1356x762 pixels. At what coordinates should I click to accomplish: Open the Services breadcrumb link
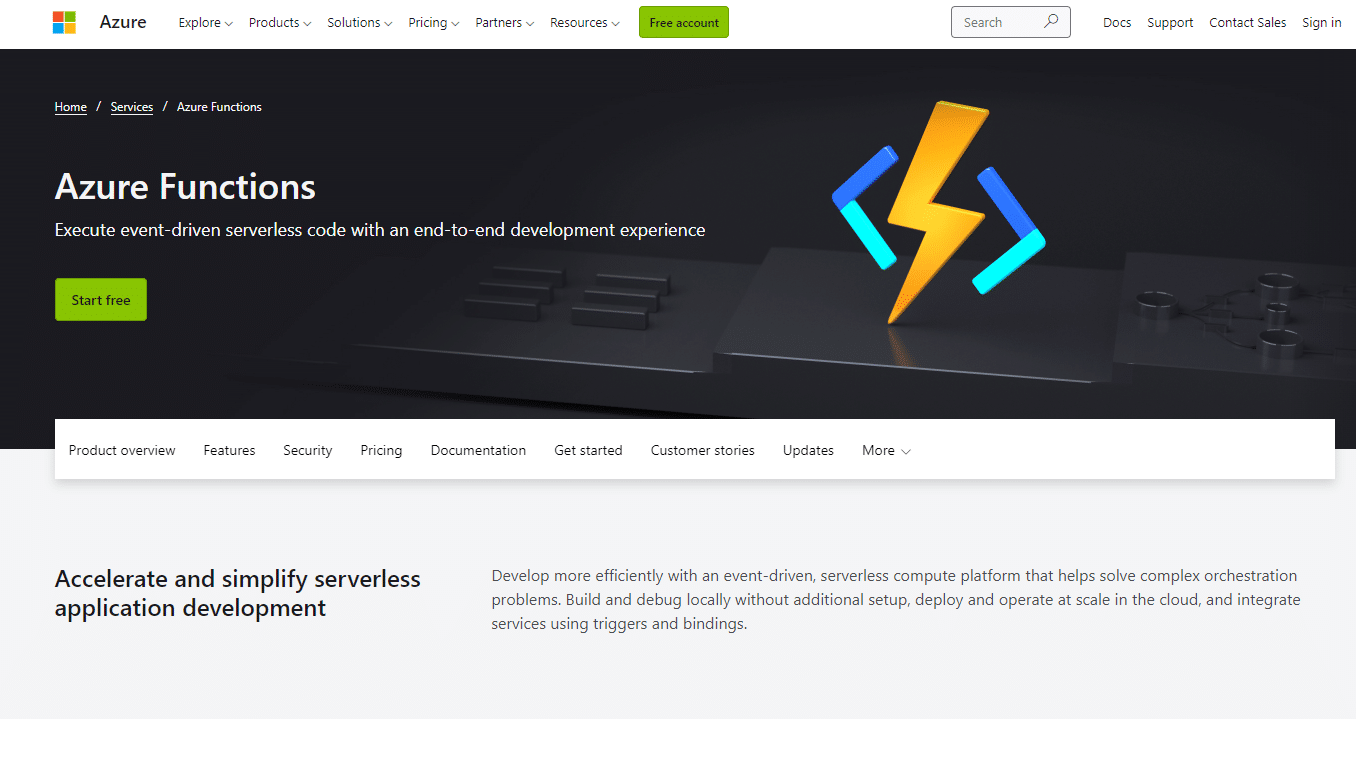coord(131,107)
